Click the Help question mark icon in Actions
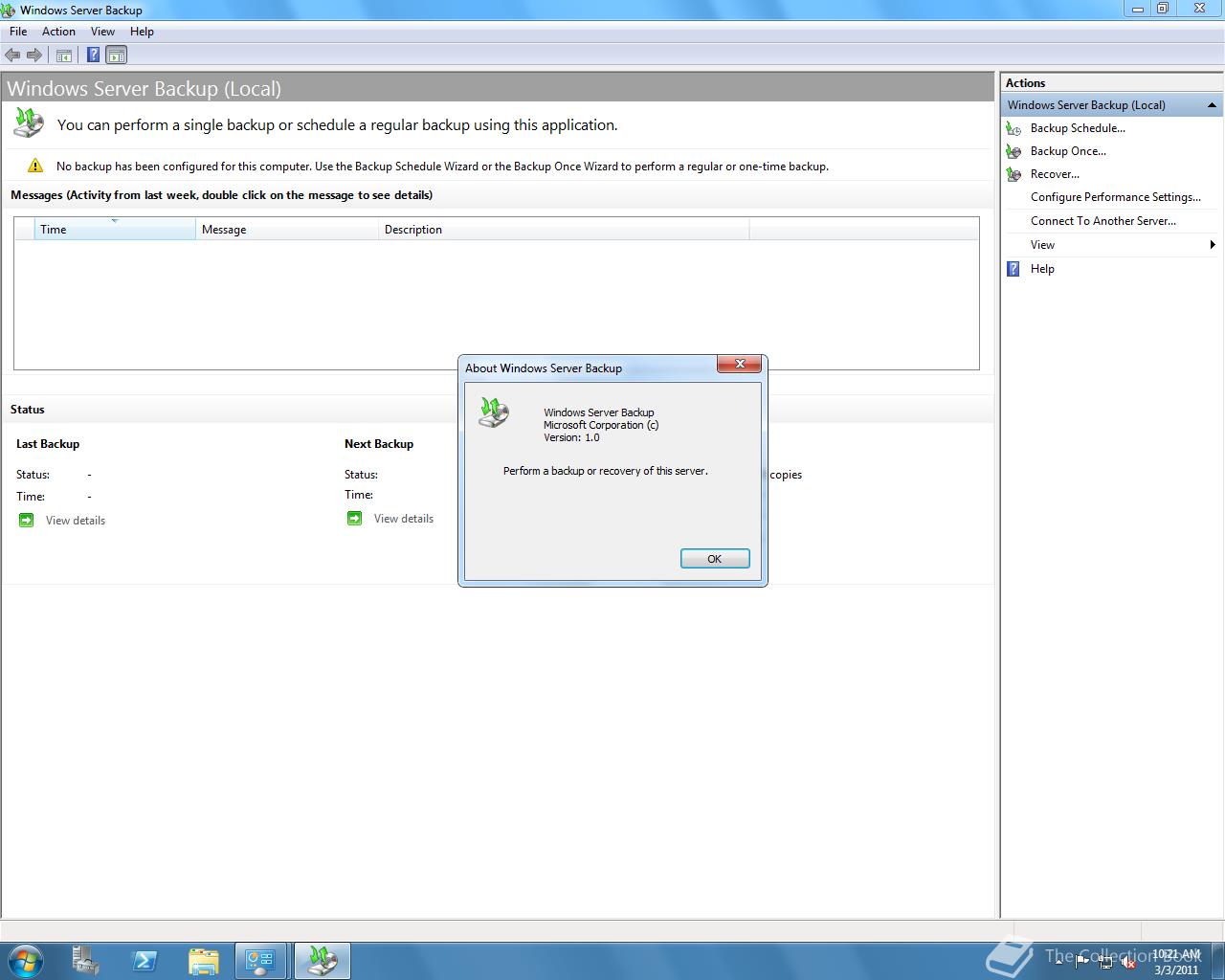Screen dimensions: 1225x980 coord(1013,269)
